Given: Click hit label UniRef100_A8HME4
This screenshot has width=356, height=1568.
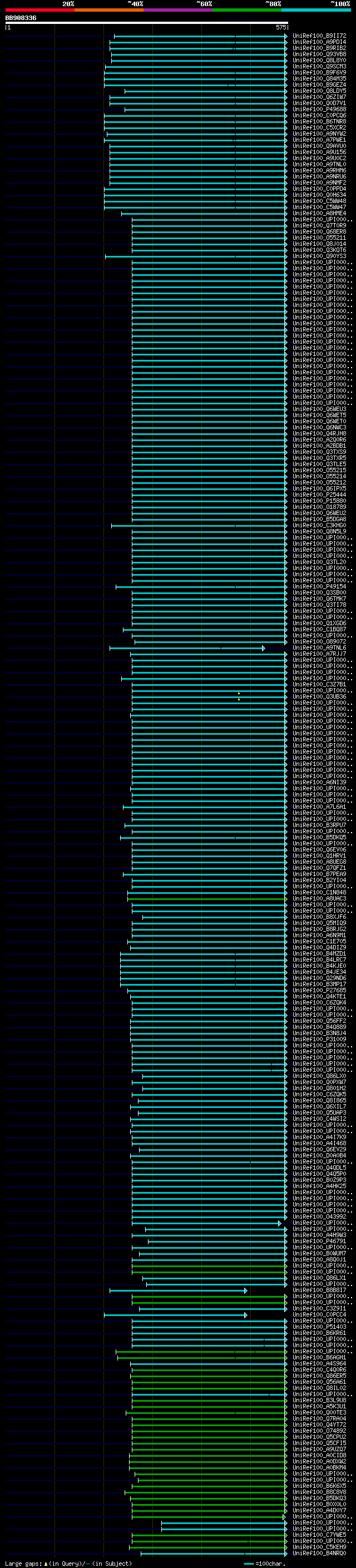Looking at the screenshot, I should point(319,214).
